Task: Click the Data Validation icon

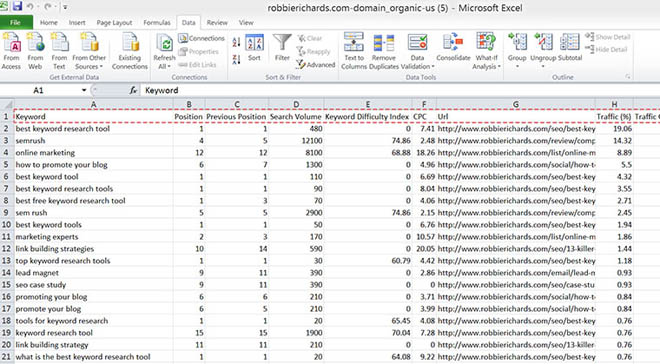Action: click(x=418, y=42)
